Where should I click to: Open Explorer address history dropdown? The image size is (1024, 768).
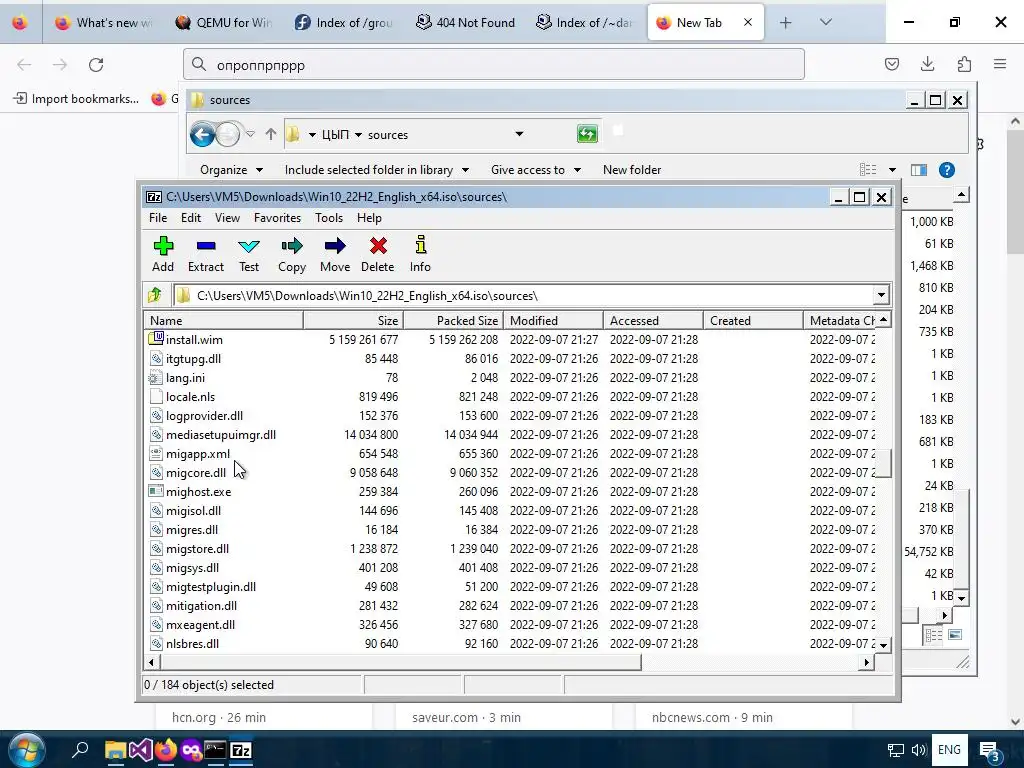[x=519, y=134]
